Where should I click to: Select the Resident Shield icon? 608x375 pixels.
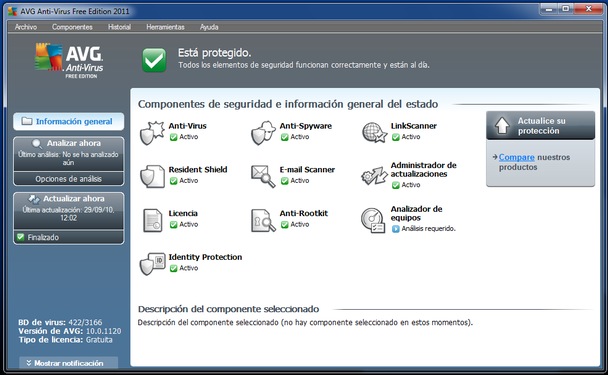(152, 176)
